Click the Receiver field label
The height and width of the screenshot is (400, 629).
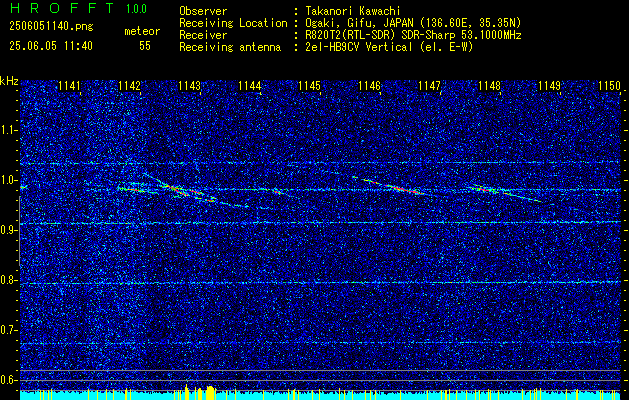[203, 35]
